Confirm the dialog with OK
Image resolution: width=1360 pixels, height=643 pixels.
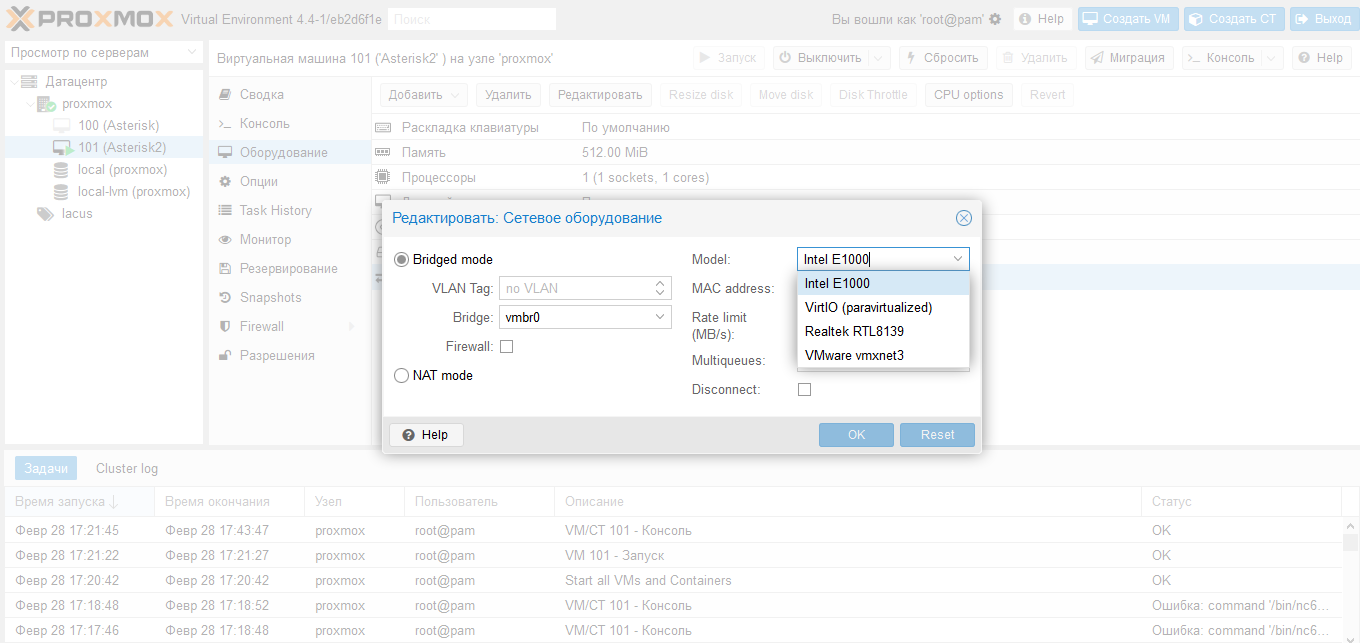coord(856,435)
